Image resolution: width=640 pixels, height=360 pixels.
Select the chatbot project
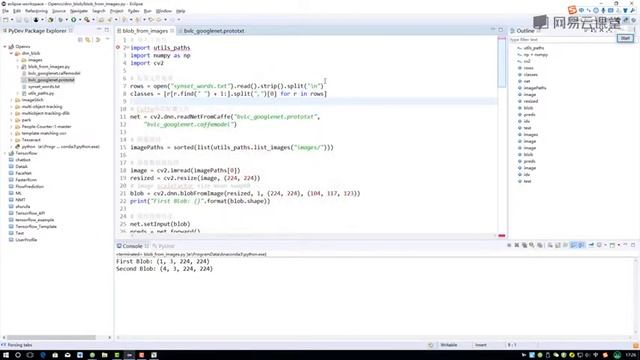click(x=22, y=160)
